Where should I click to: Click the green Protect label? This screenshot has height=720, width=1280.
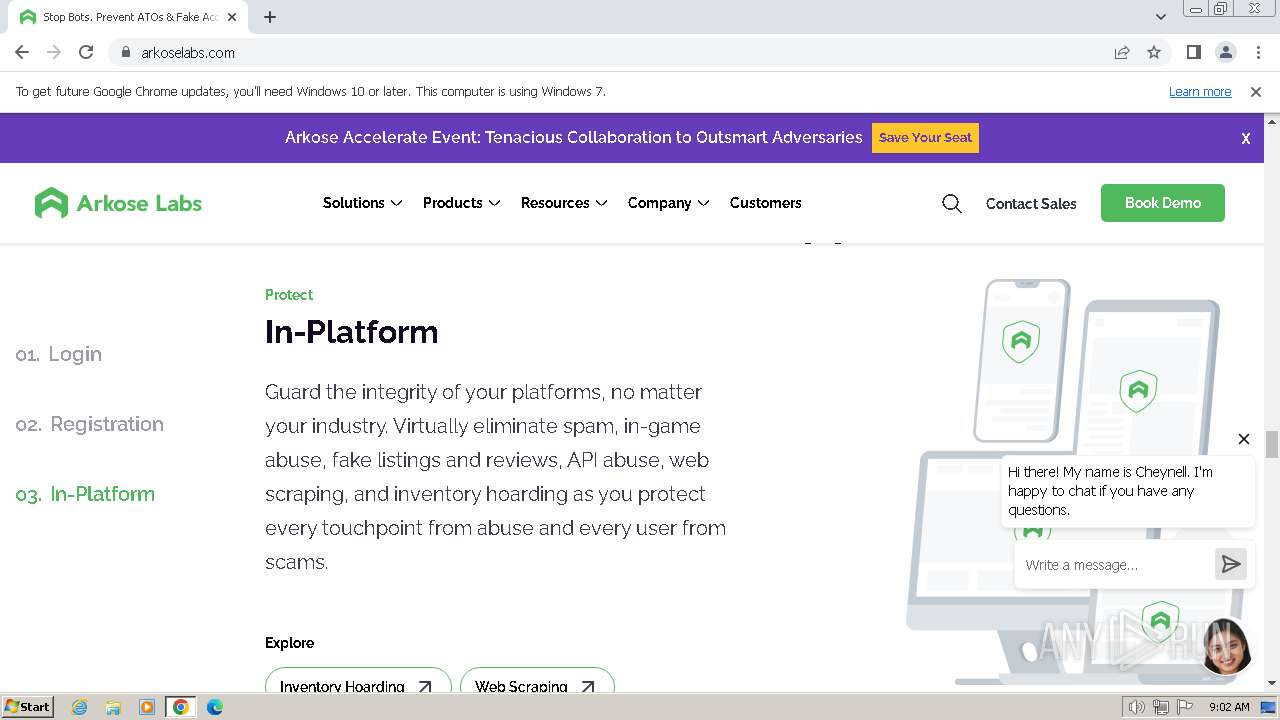click(x=289, y=295)
